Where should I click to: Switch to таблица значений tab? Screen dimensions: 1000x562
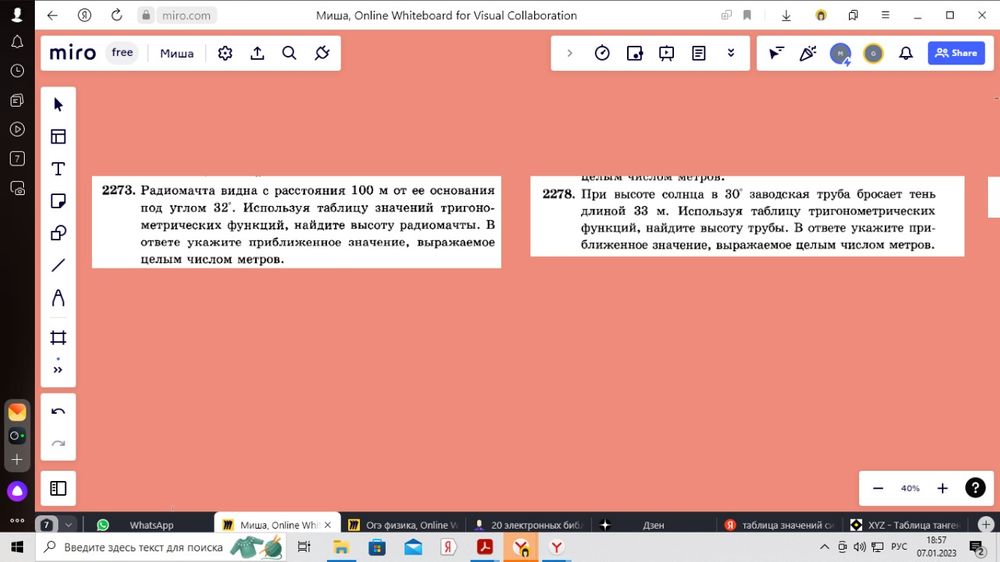(x=779, y=524)
